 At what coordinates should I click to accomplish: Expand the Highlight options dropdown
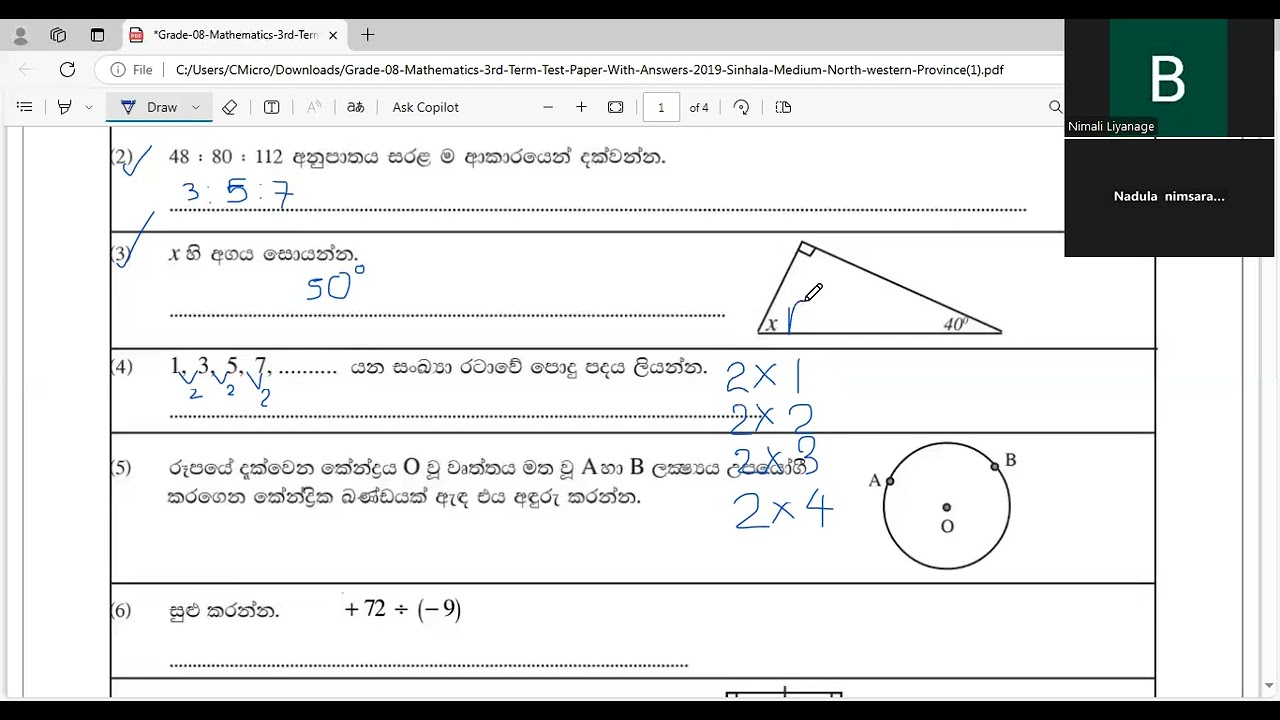coord(89,107)
